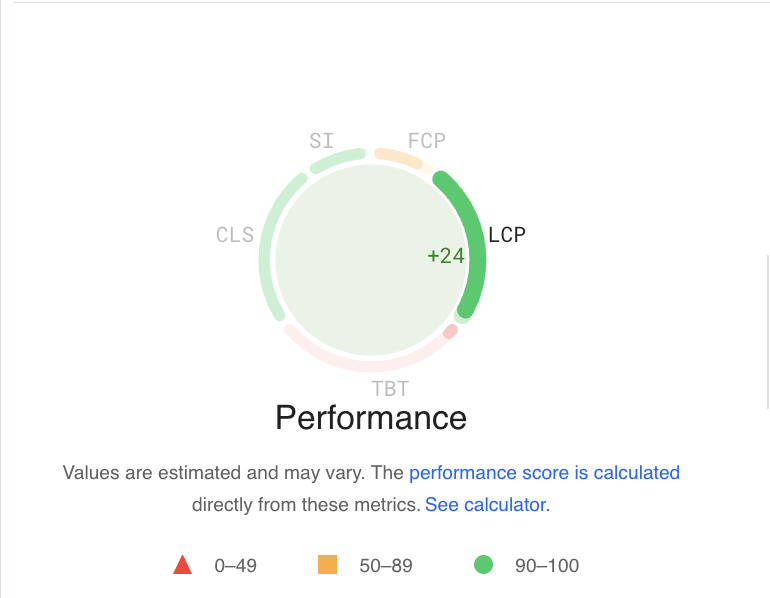This screenshot has height=598, width=770.
Task: Click the red triangle legend icon
Action: [182, 565]
